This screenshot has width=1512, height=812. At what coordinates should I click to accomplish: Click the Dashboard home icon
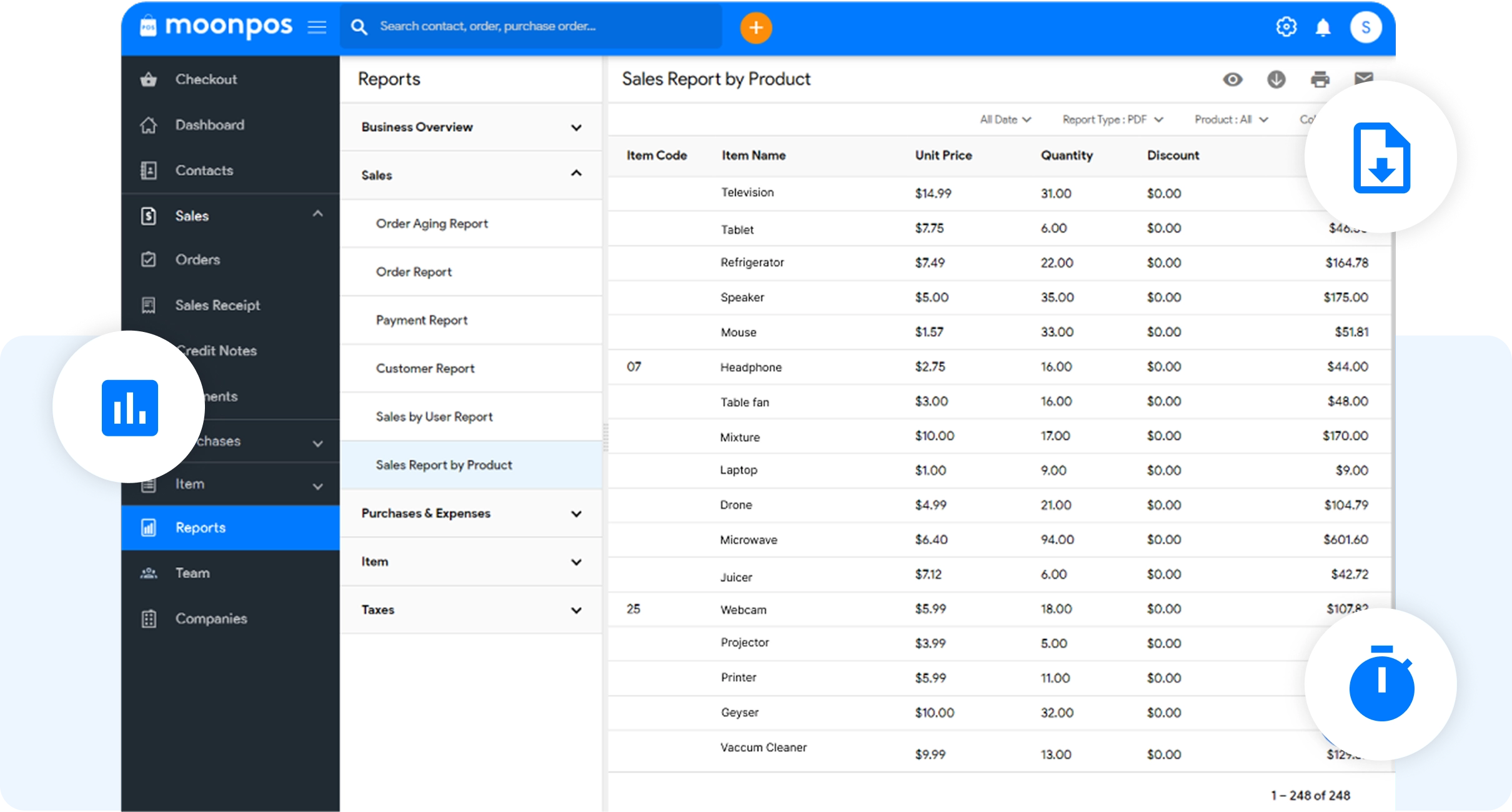[149, 125]
